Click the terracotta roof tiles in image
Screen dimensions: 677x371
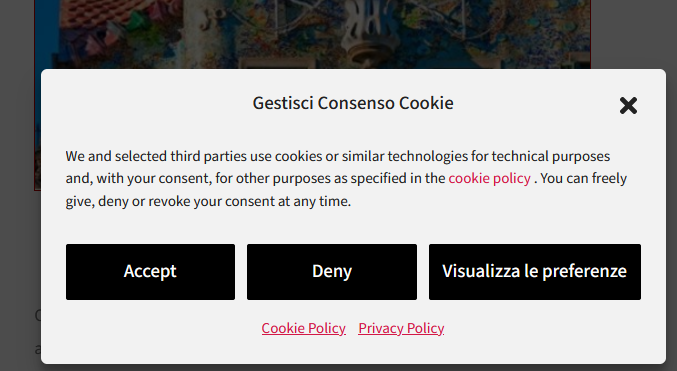click(99, 15)
